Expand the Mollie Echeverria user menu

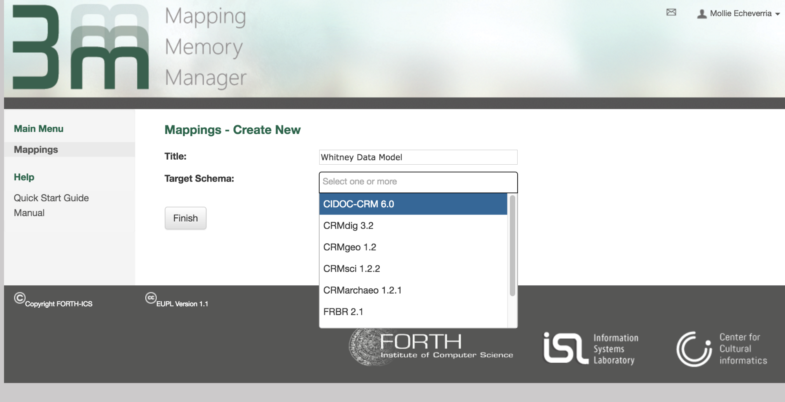click(739, 14)
